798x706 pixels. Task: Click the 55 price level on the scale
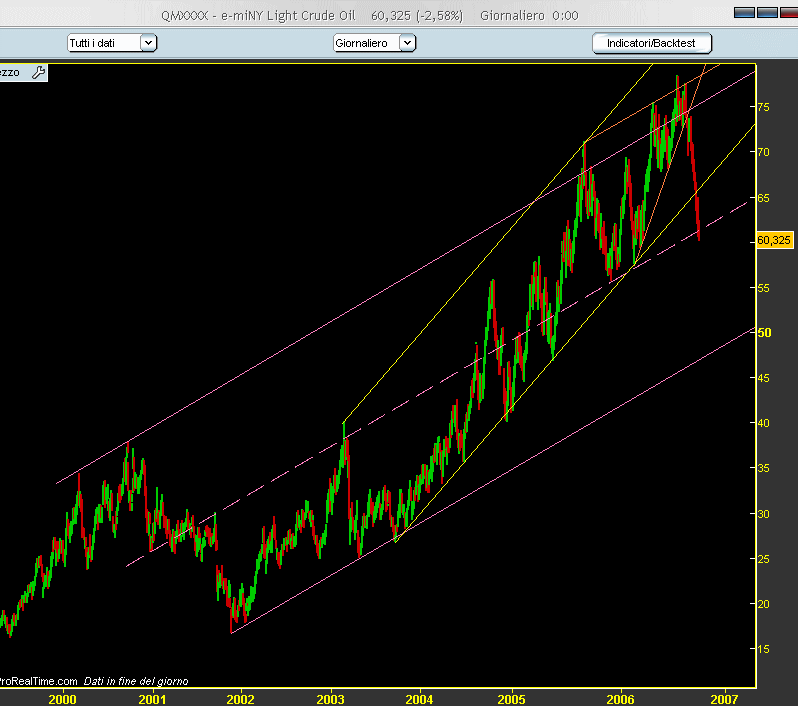763,288
